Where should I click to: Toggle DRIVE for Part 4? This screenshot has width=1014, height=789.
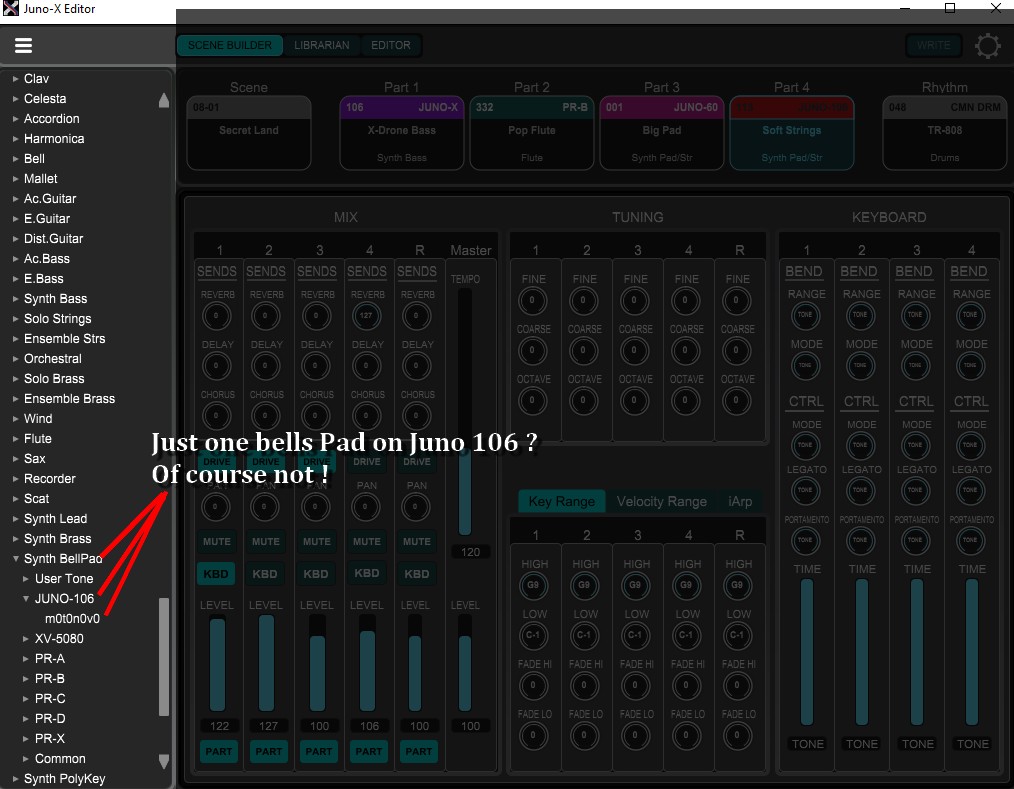coord(367,462)
